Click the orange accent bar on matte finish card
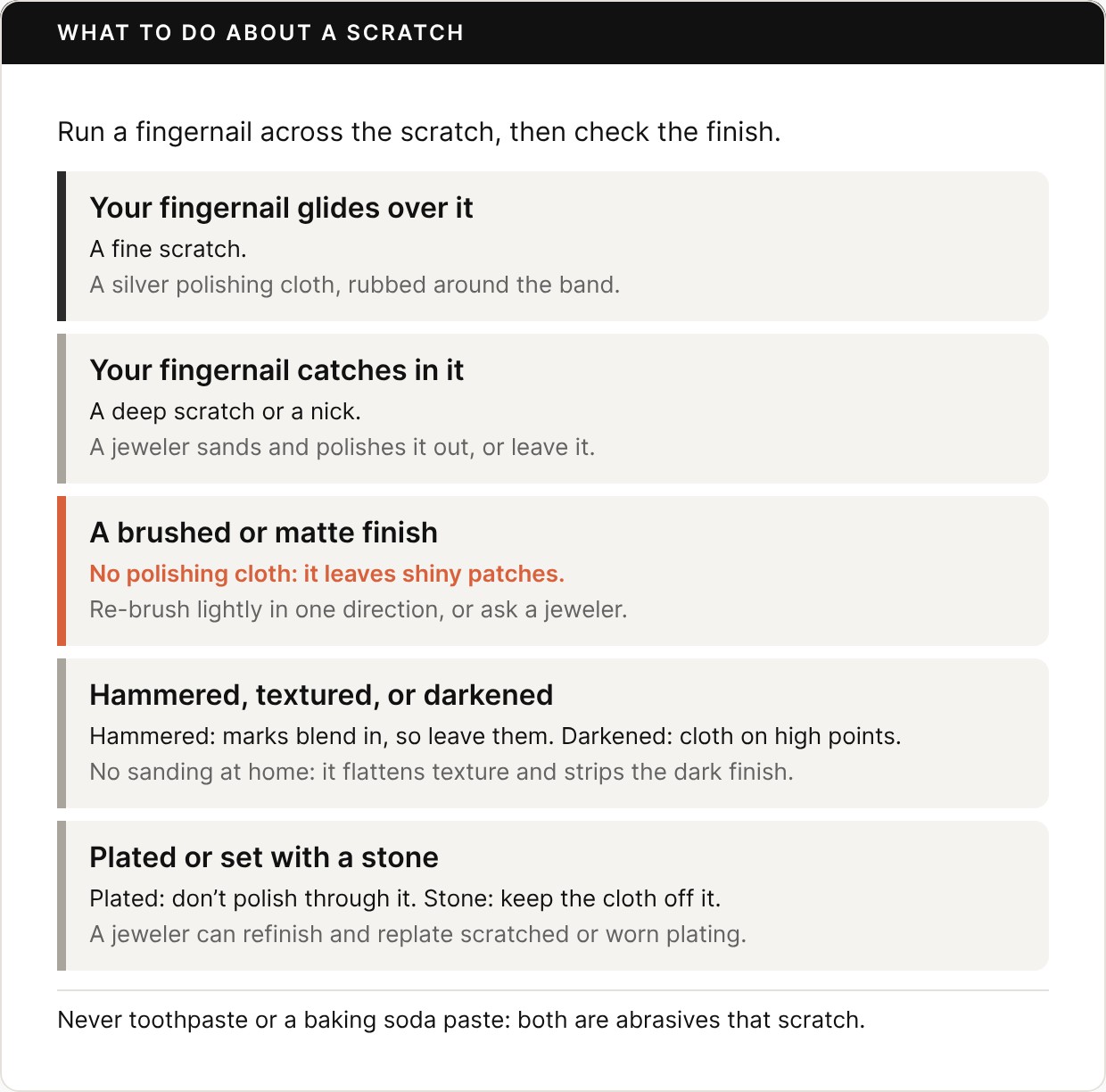Viewport: 1106px width, 1092px height. tap(62, 571)
